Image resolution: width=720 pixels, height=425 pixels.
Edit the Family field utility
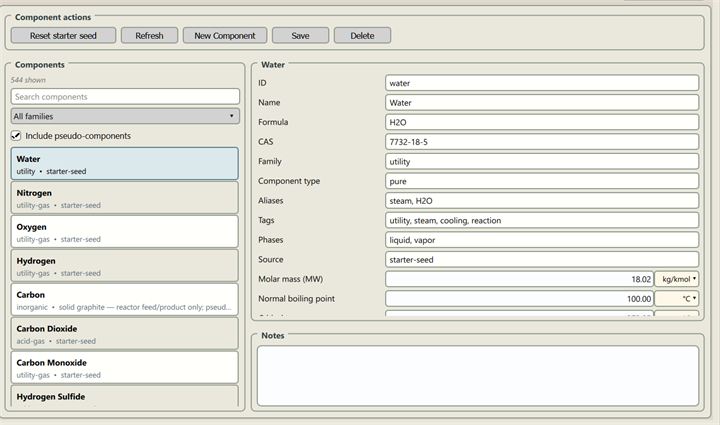[x=542, y=162]
